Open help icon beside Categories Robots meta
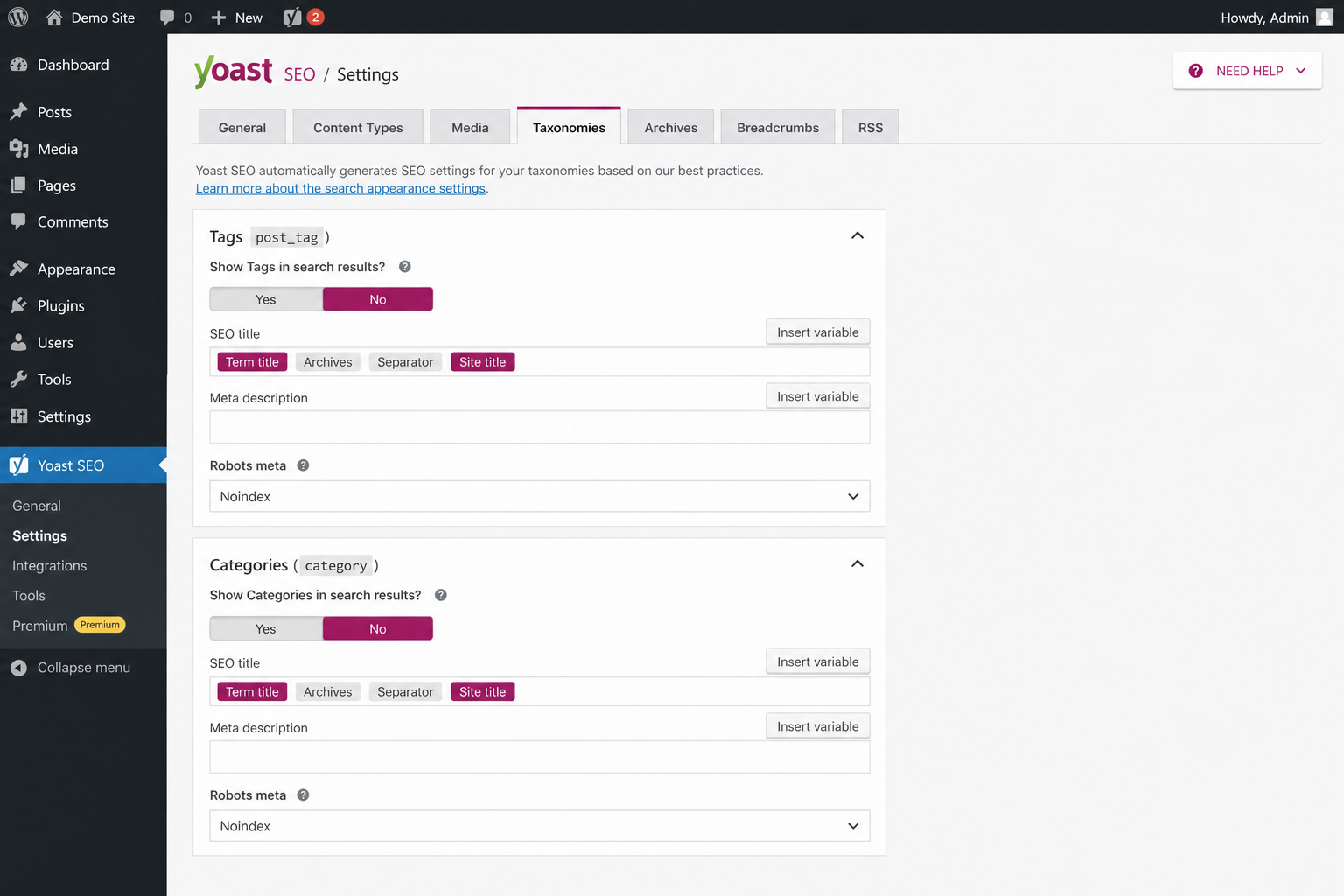Screen dimensions: 1344x896 [303, 794]
